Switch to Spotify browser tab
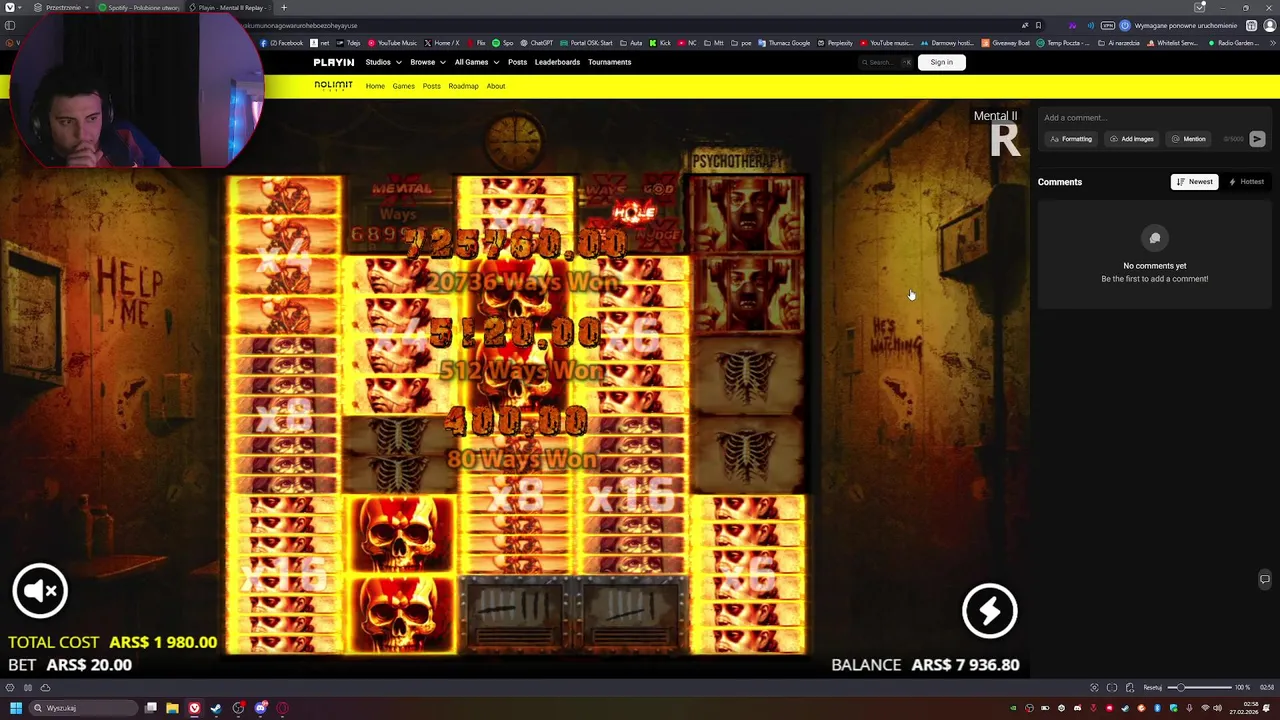 point(141,7)
